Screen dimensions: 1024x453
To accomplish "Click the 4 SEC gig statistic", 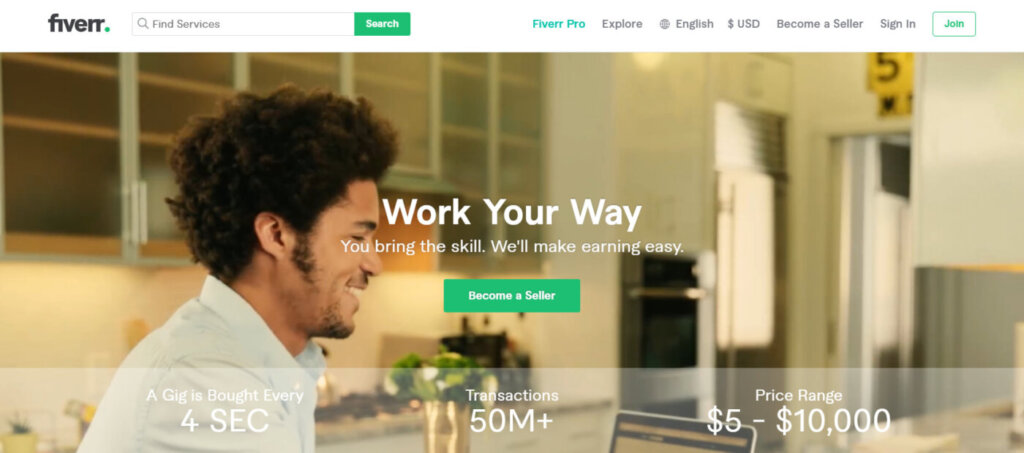I will pos(225,421).
